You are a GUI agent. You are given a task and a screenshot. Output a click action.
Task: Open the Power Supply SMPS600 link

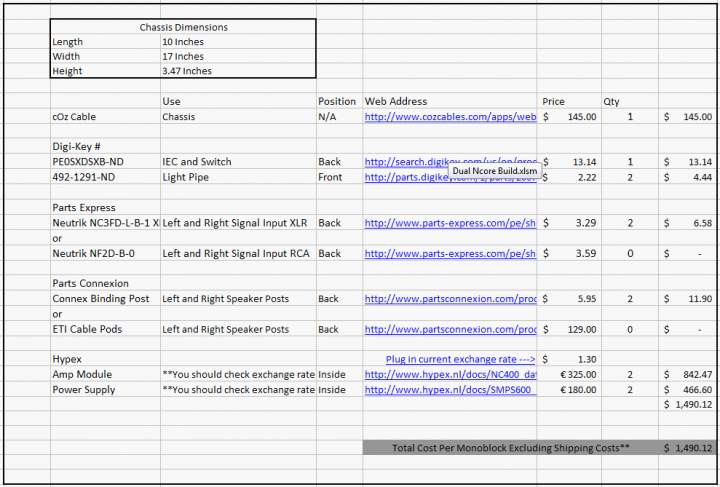point(450,389)
